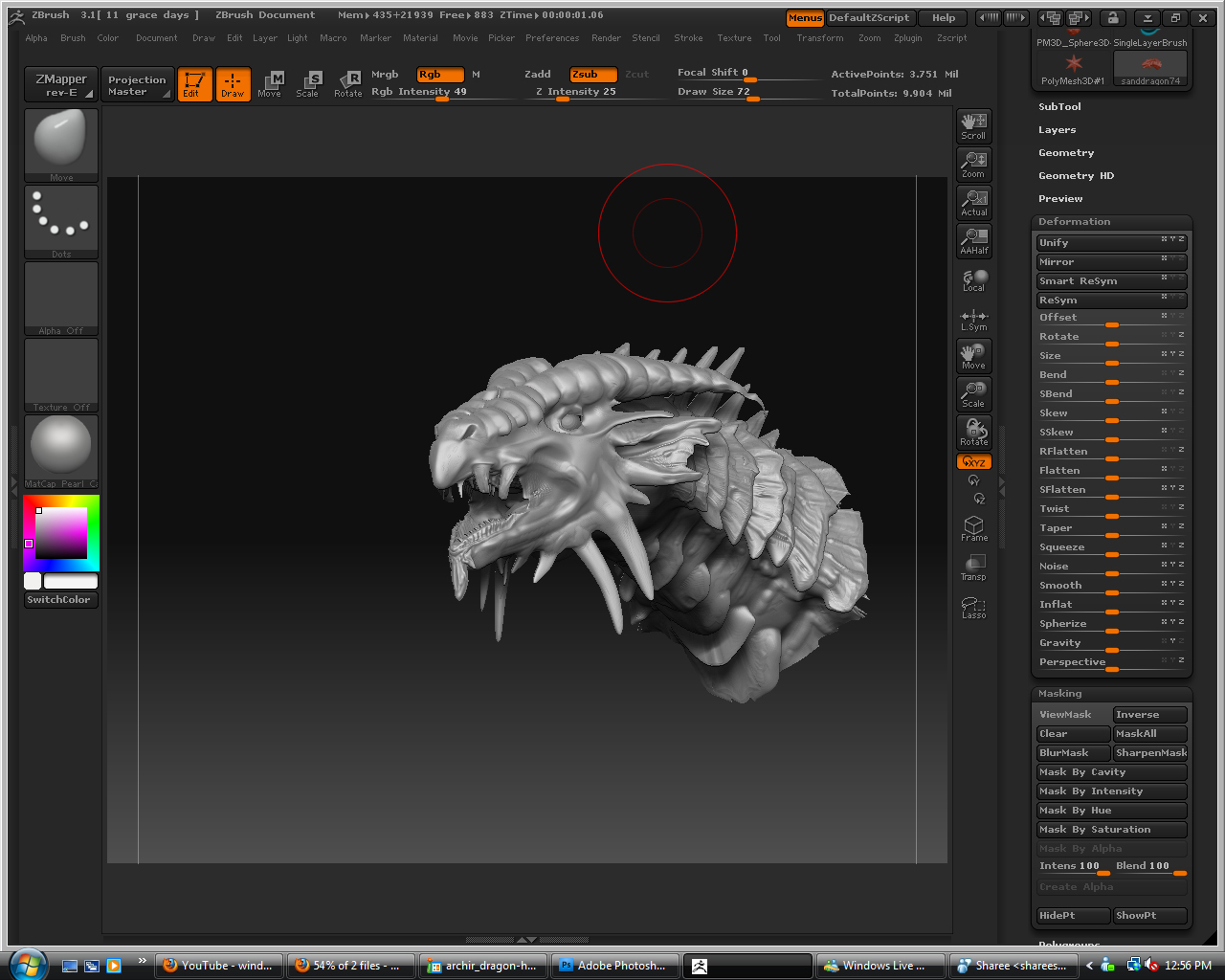The image size is (1225, 980).
Task: Click the AAHalf view icon
Action: coord(973,241)
